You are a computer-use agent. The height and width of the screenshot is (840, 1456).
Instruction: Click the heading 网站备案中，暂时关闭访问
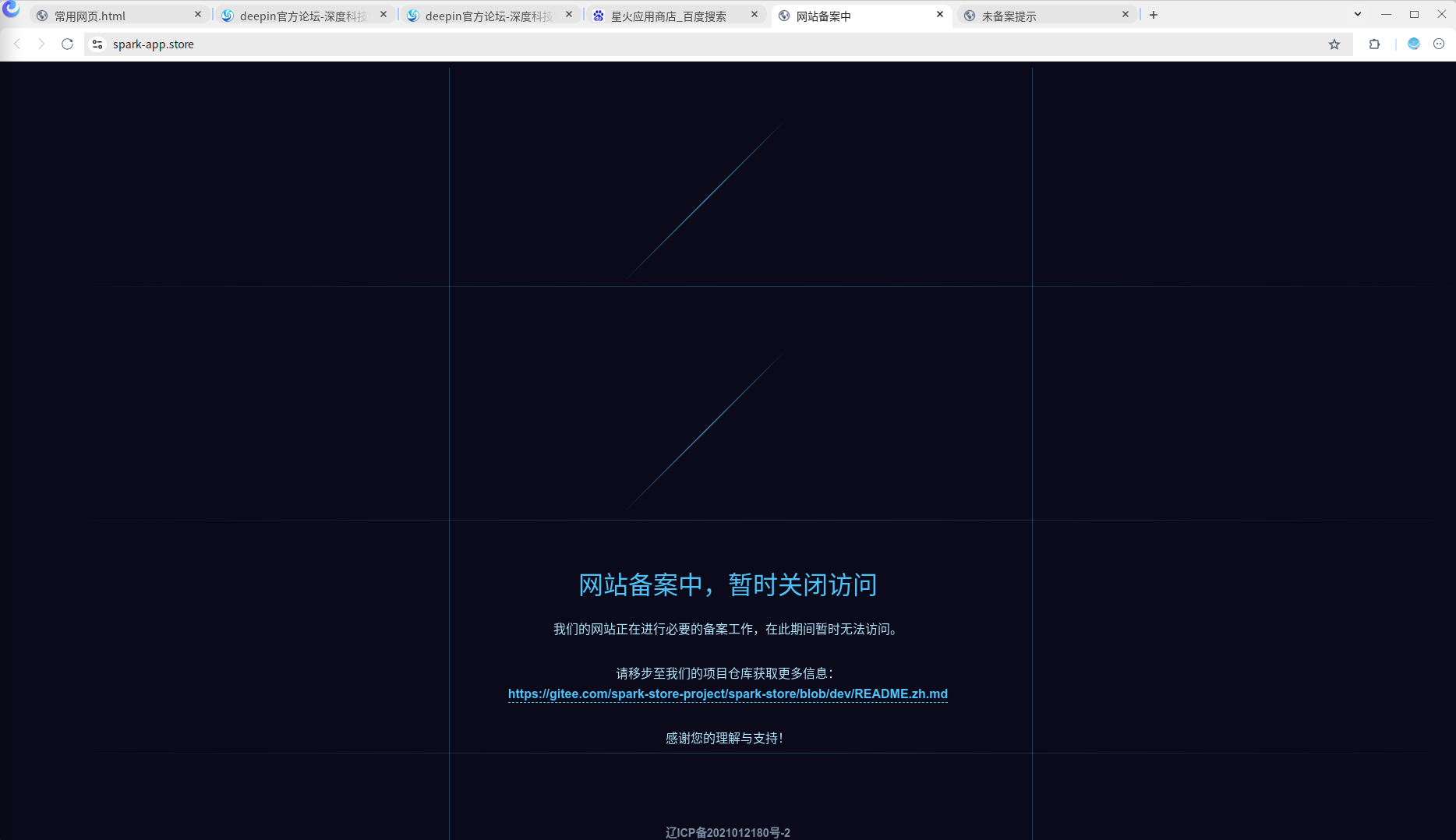[x=728, y=584]
